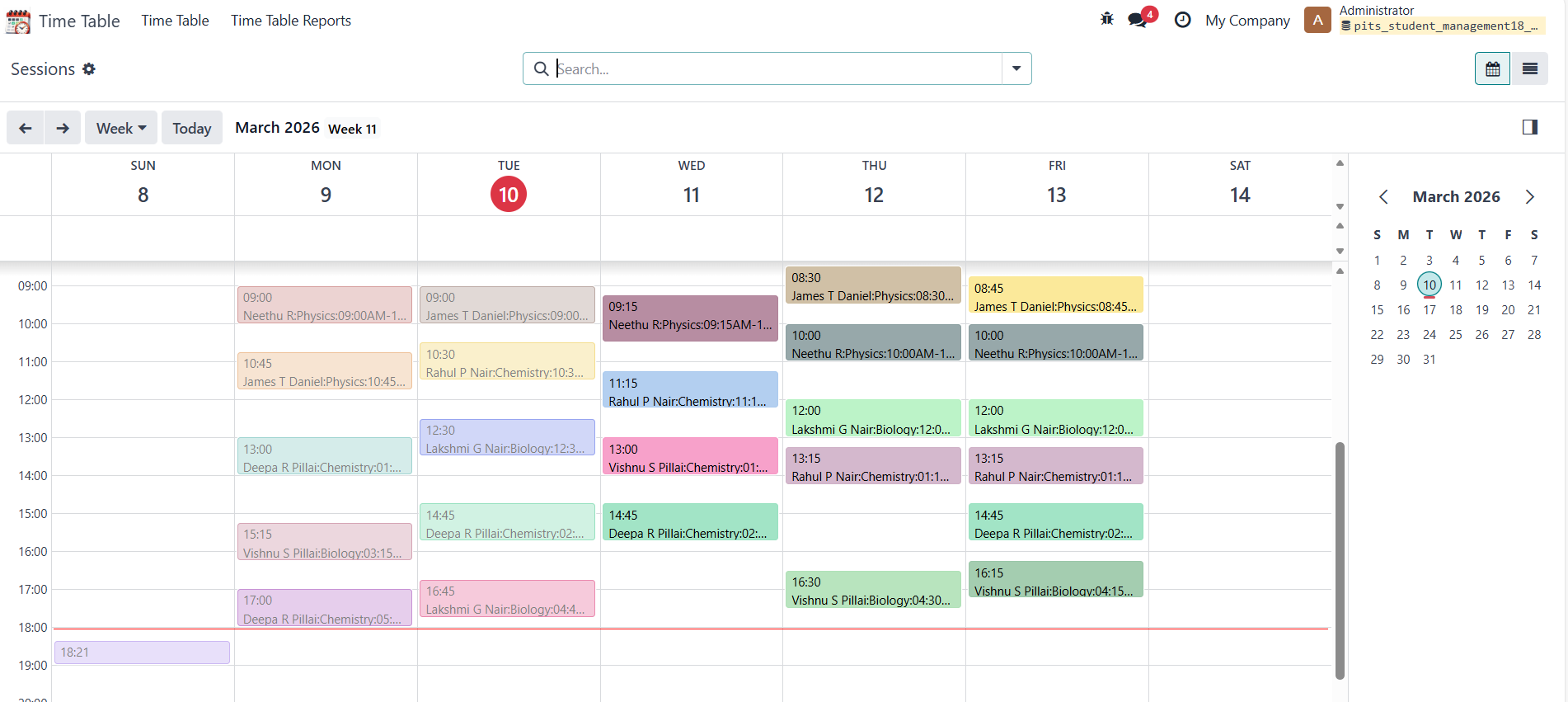
Task: Open the Tuesday 10:30 Rahul P Nair session
Action: pyautogui.click(x=507, y=361)
